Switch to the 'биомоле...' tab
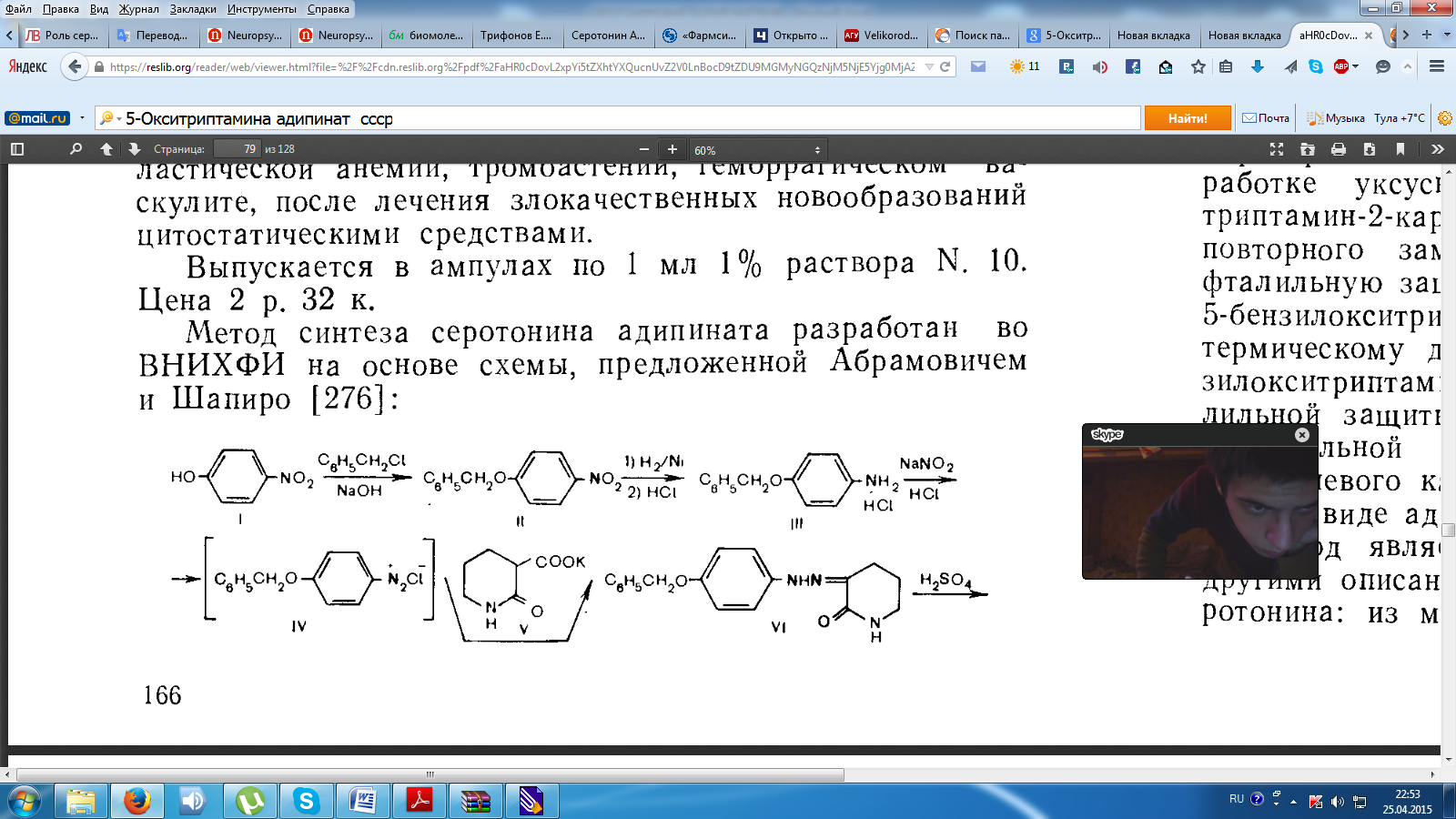Screen dimensions: 1456x819 (x=427, y=35)
